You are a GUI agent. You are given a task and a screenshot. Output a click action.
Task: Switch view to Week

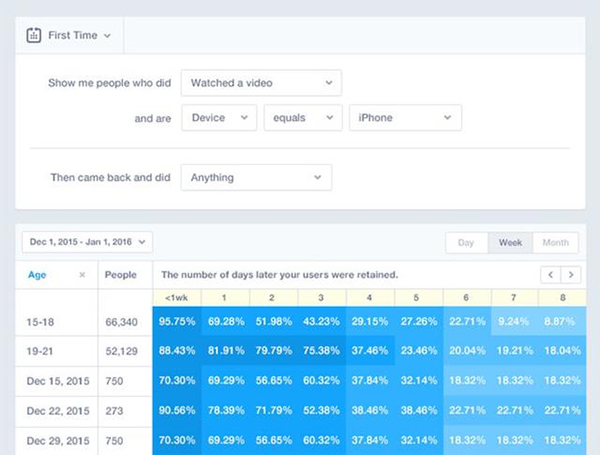coord(510,242)
